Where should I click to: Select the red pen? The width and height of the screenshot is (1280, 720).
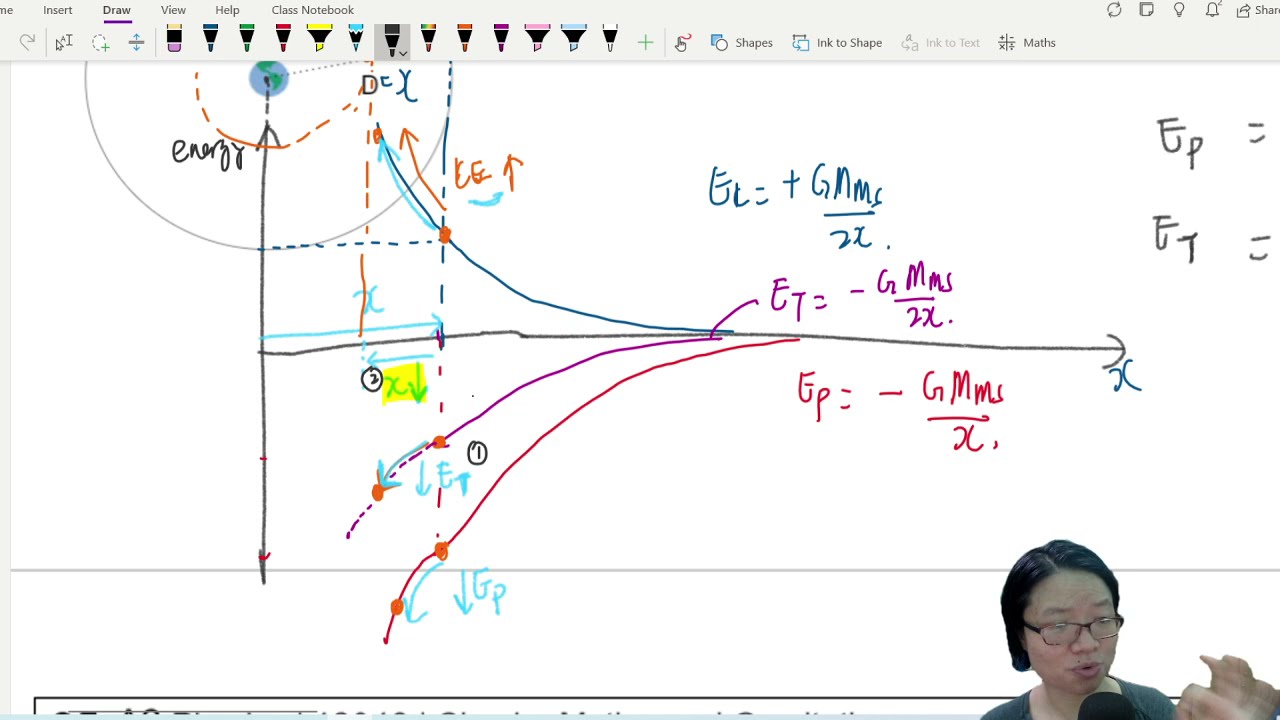pos(283,41)
